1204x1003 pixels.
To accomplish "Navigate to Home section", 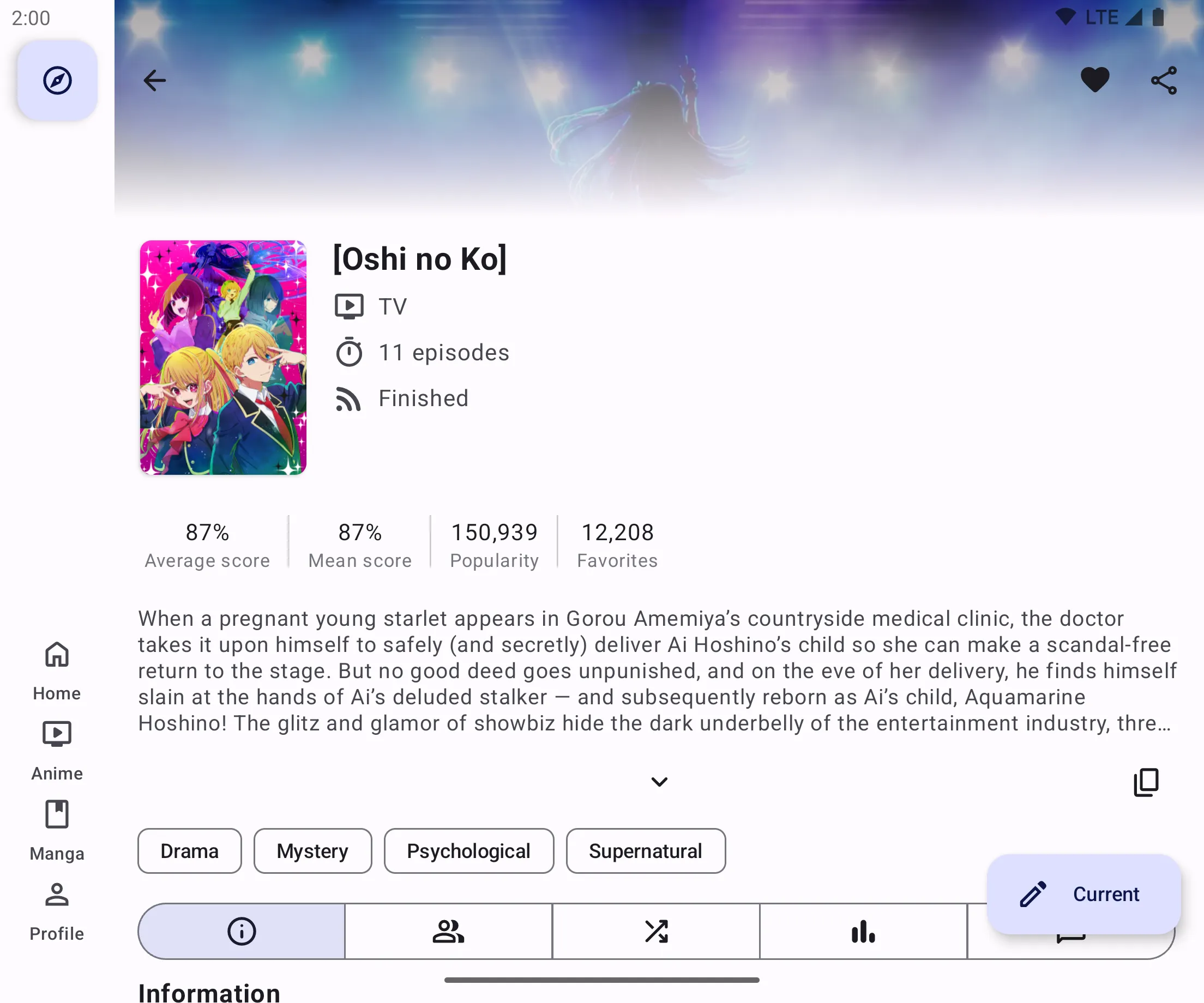I will coord(57,670).
